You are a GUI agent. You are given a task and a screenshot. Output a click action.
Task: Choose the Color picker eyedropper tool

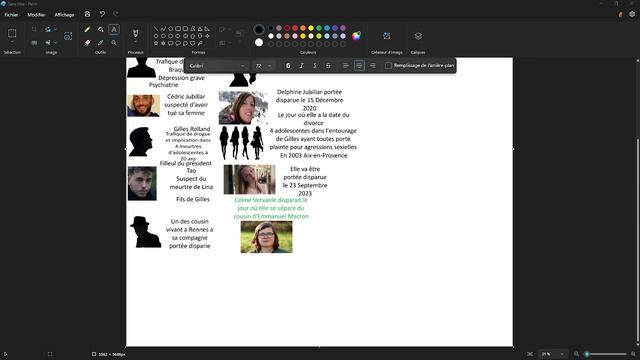pyautogui.click(x=101, y=42)
